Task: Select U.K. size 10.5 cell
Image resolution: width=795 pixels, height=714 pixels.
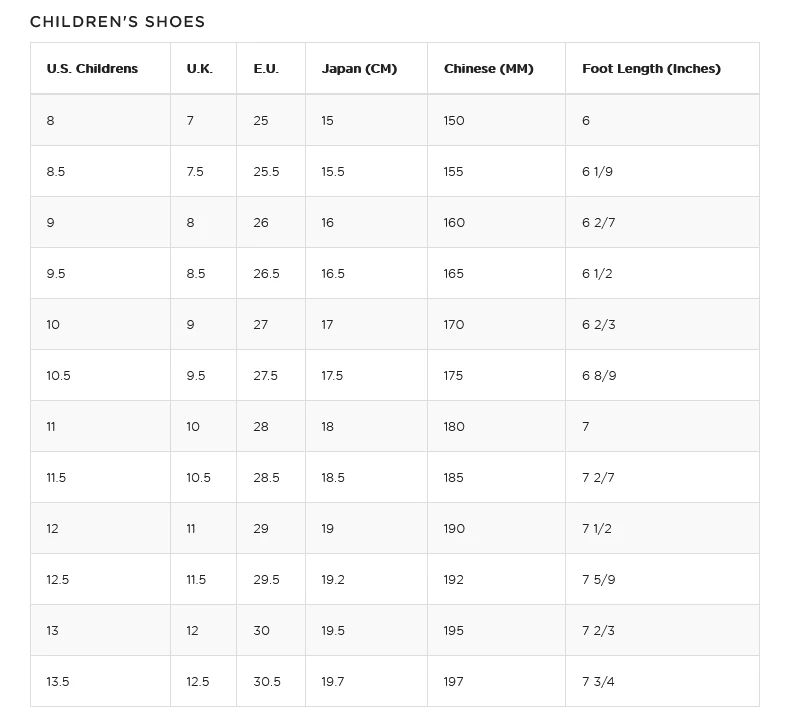Action: point(198,478)
